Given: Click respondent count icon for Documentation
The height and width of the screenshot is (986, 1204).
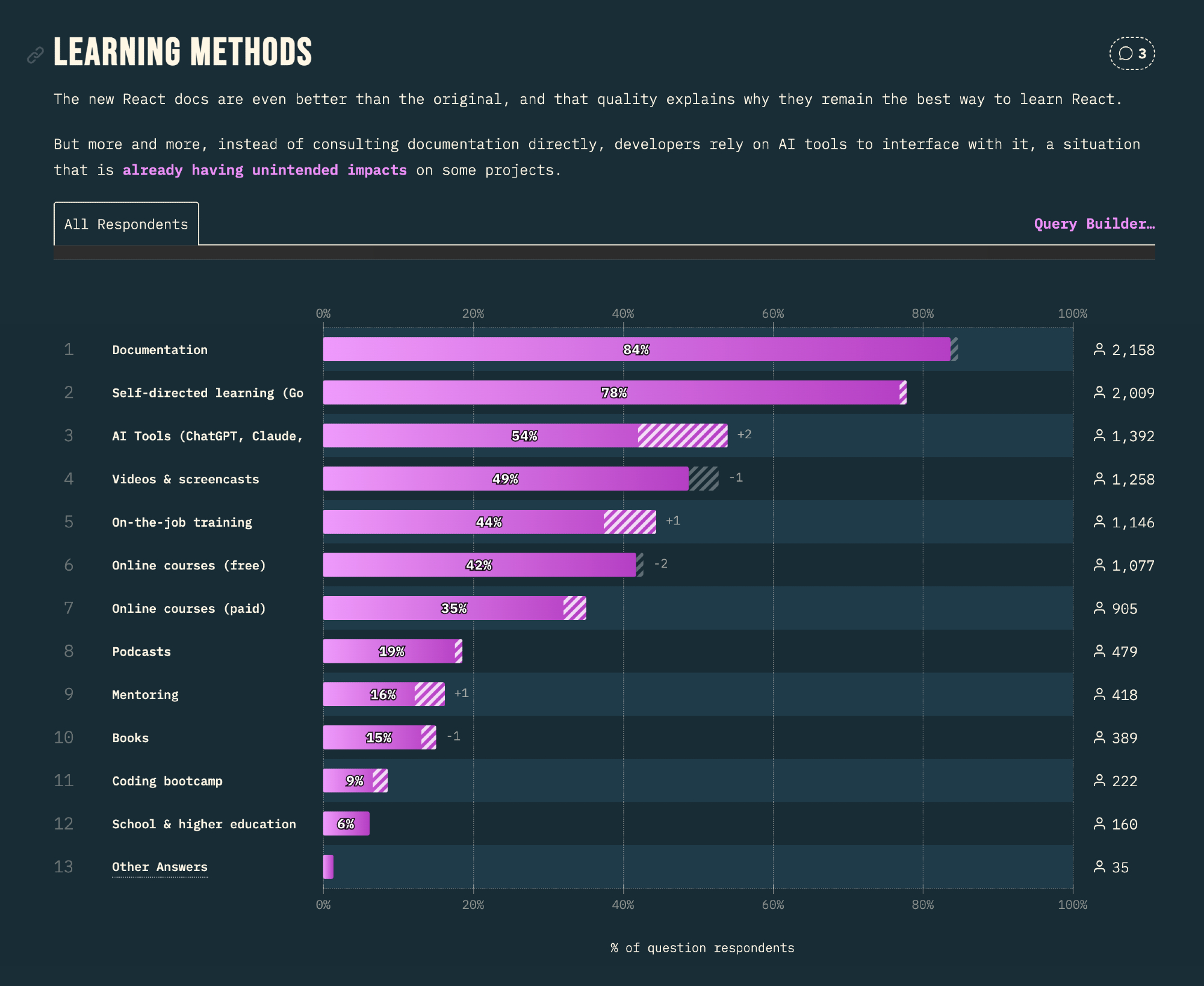Looking at the screenshot, I should pyautogui.click(x=1099, y=350).
